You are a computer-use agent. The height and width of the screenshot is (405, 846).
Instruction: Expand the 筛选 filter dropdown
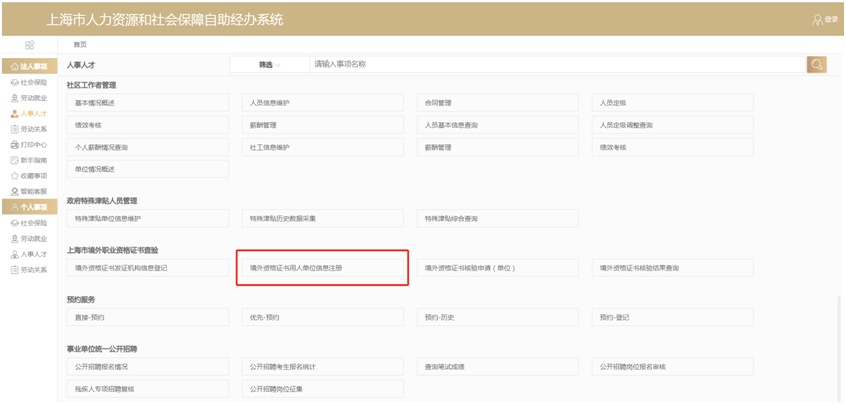270,65
